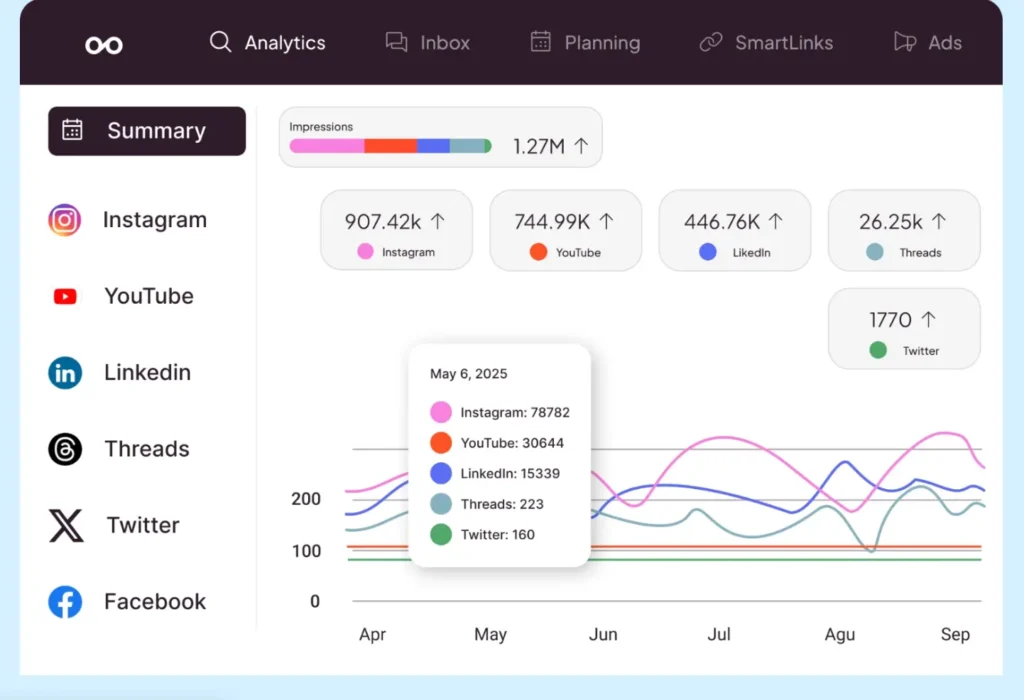Click the YouTube play icon
Viewport: 1024px width, 700px height.
[64, 296]
